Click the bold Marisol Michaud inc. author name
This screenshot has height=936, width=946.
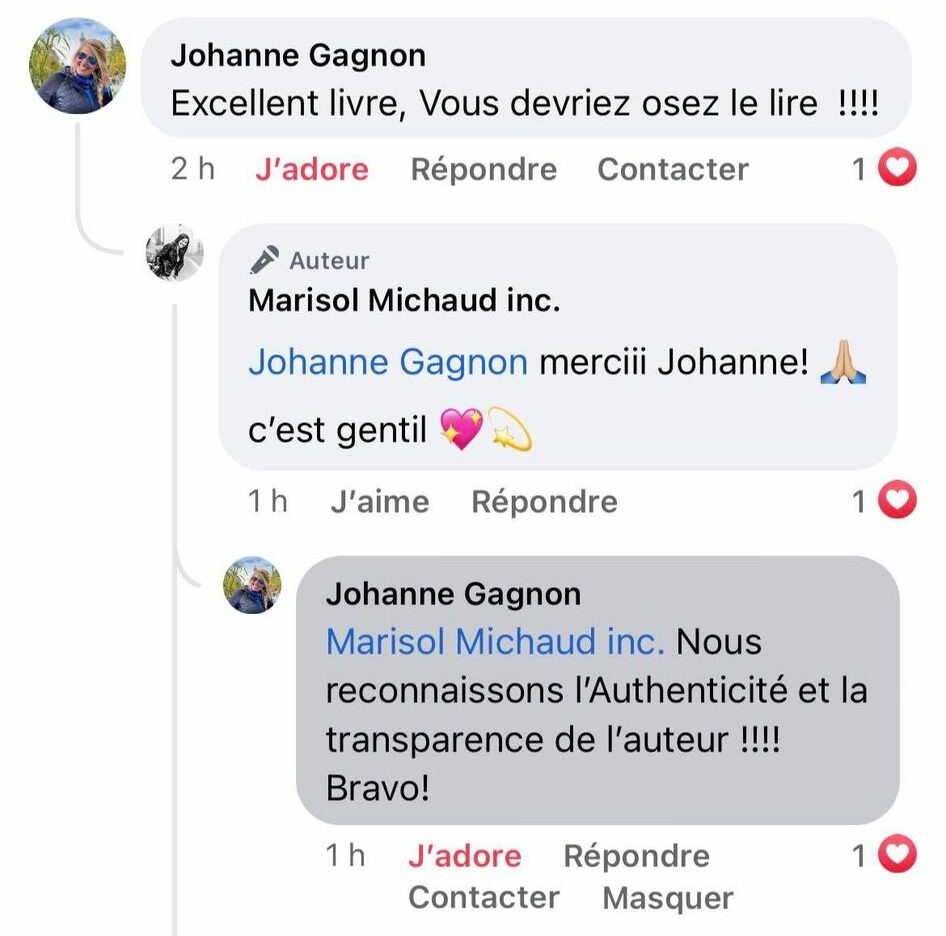pos(403,300)
